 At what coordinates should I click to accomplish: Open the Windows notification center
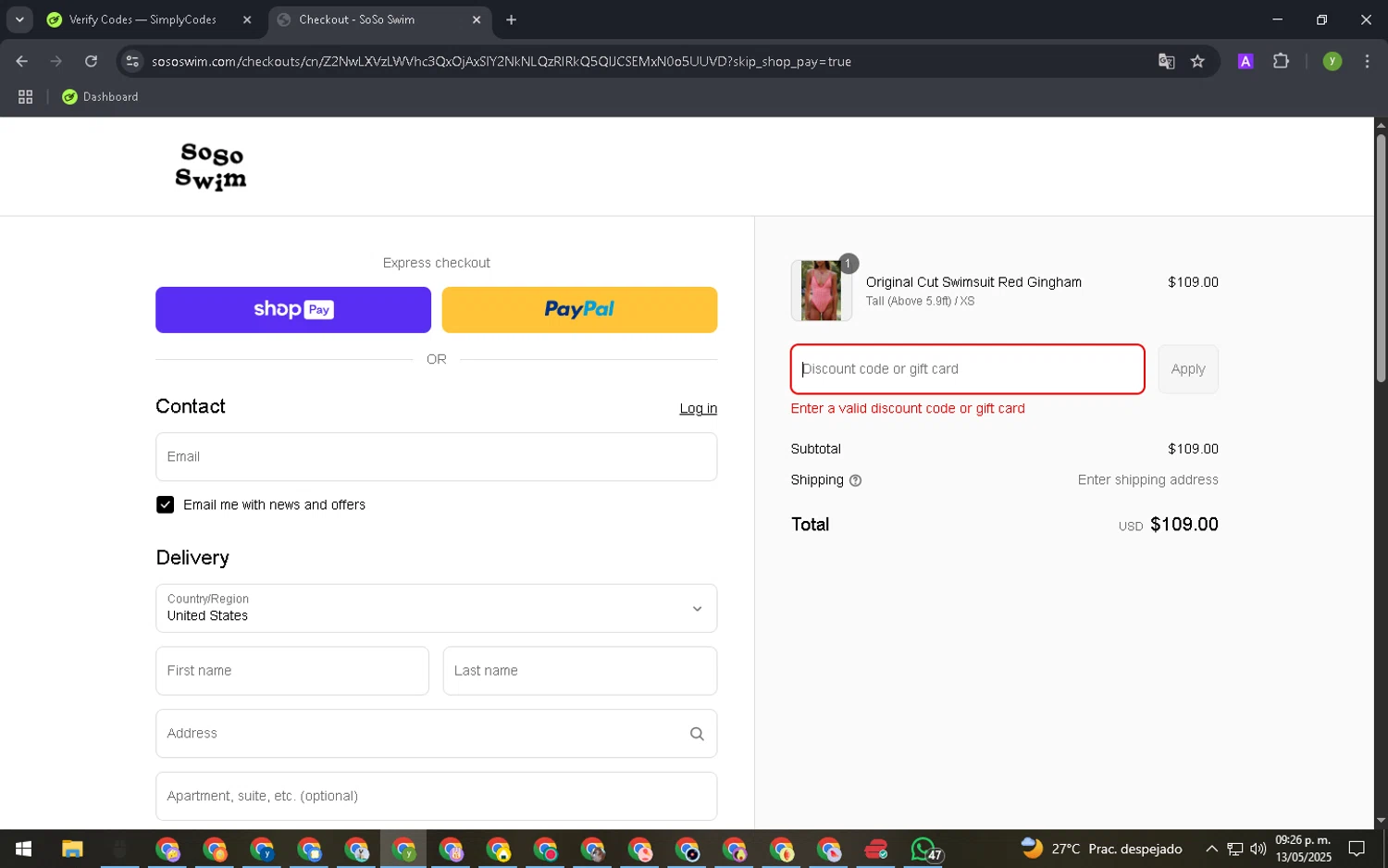[x=1357, y=849]
